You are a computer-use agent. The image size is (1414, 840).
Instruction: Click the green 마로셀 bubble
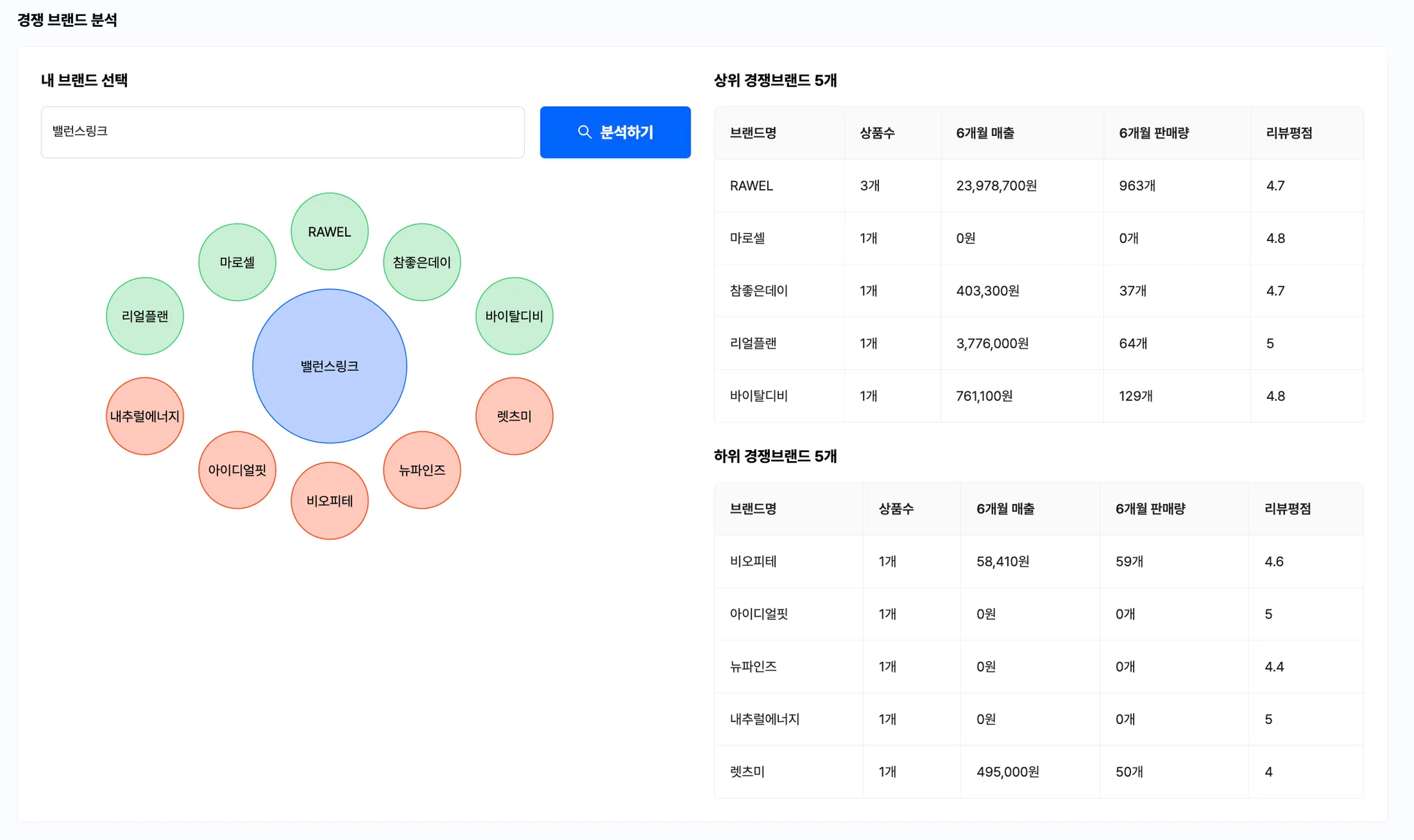237,262
